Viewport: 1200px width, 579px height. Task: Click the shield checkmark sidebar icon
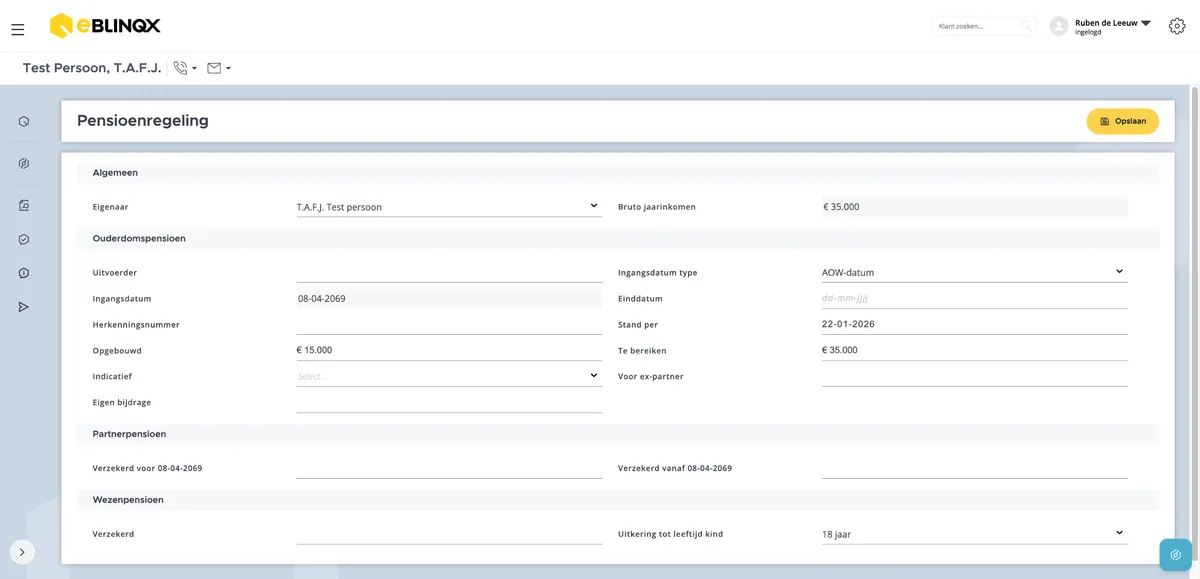click(24, 240)
